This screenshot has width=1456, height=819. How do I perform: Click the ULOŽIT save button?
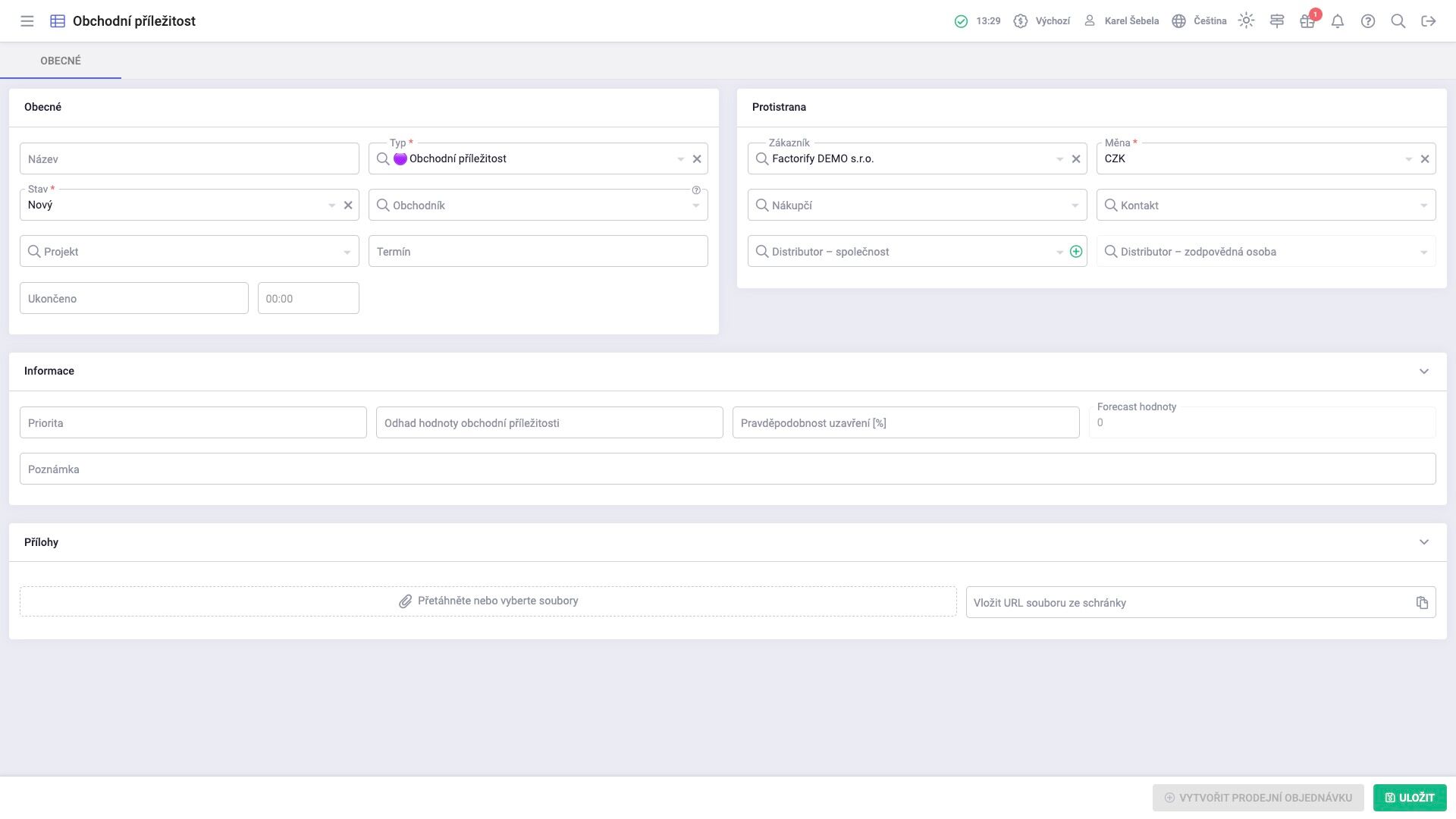click(1409, 798)
